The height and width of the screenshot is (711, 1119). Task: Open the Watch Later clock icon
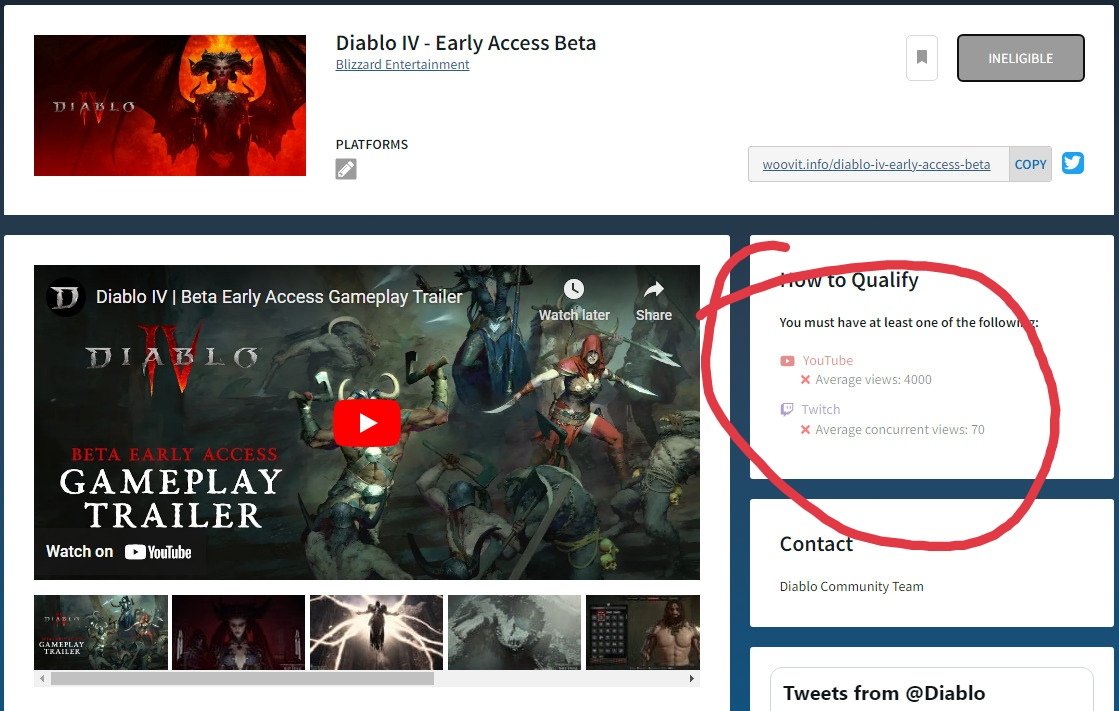coord(573,289)
